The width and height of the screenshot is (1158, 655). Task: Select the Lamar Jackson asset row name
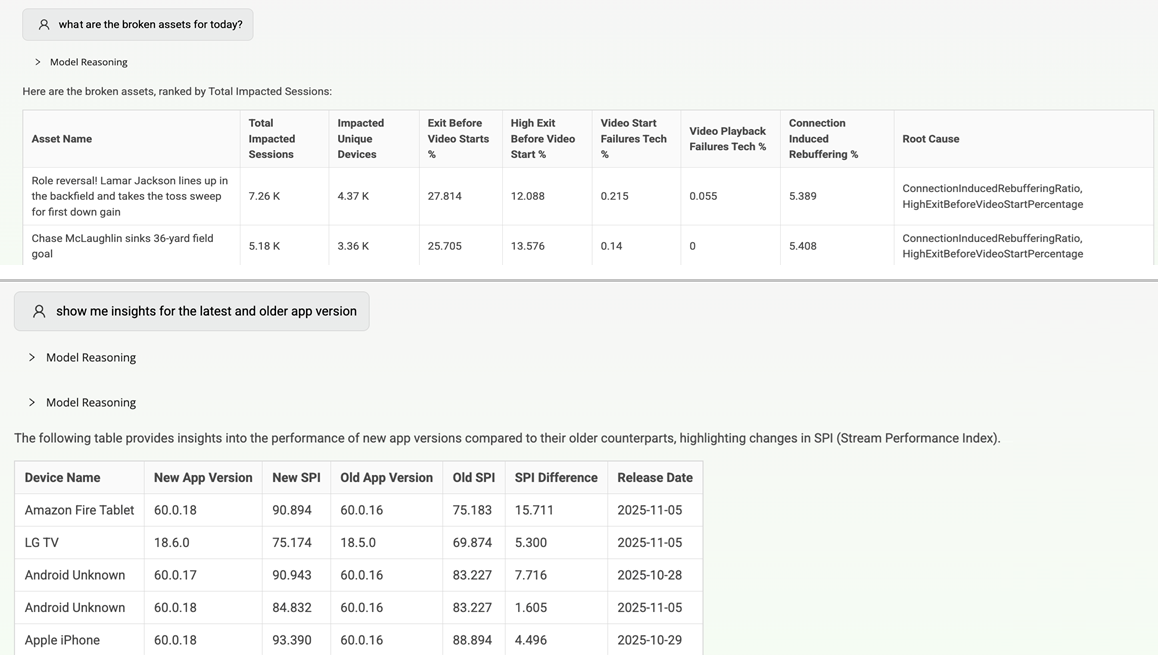click(130, 196)
